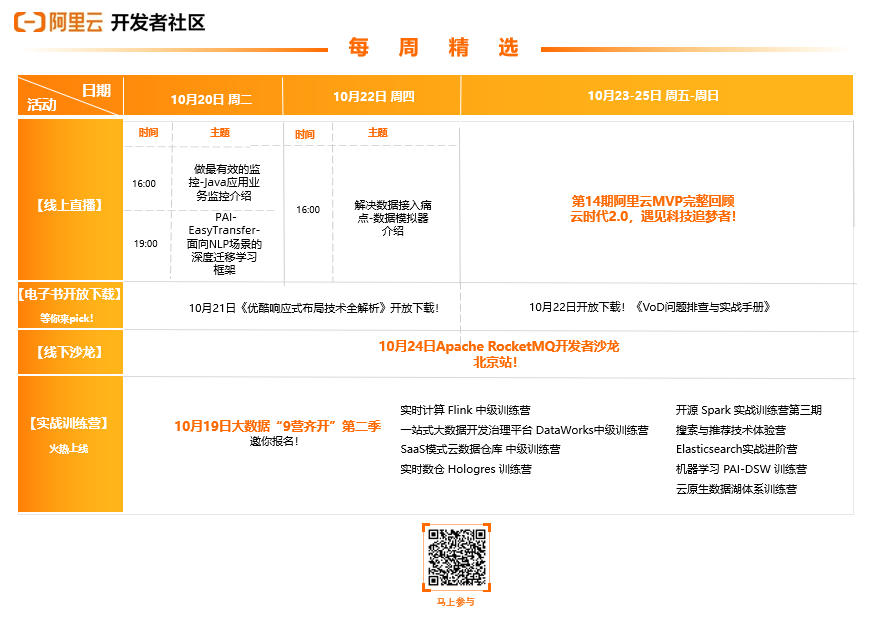Click the 16:00 Java应用业务监控介绍 topic

(x=224, y=182)
